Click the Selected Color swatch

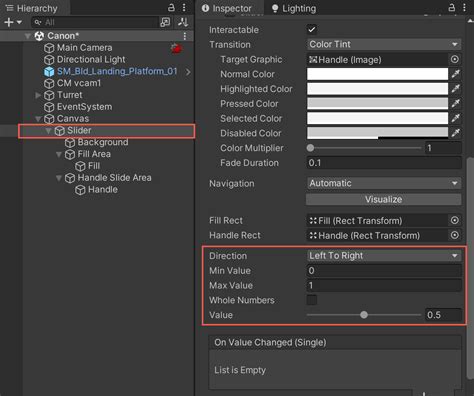pyautogui.click(x=377, y=118)
